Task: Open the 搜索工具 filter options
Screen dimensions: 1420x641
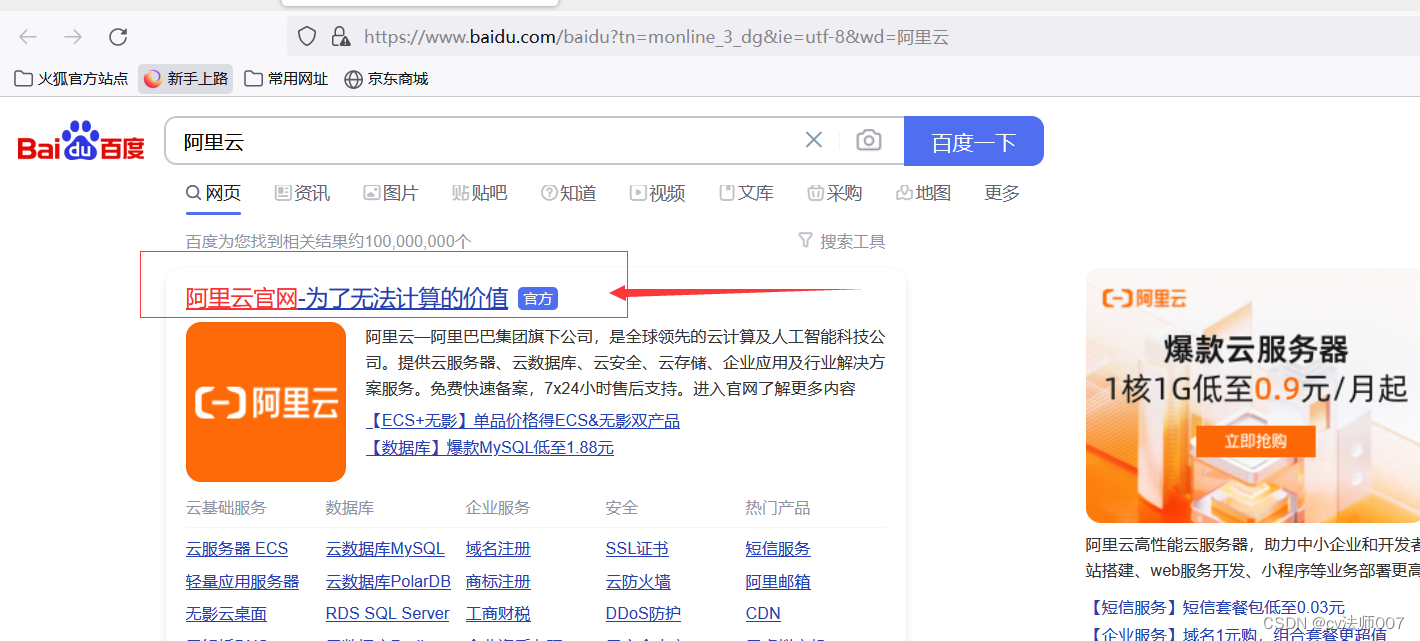Action: point(842,241)
